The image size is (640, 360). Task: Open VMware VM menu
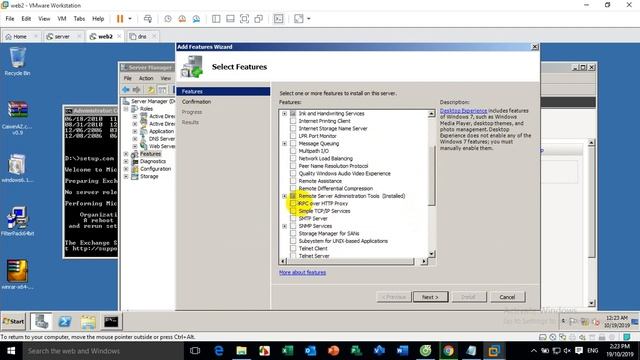tap(62, 19)
